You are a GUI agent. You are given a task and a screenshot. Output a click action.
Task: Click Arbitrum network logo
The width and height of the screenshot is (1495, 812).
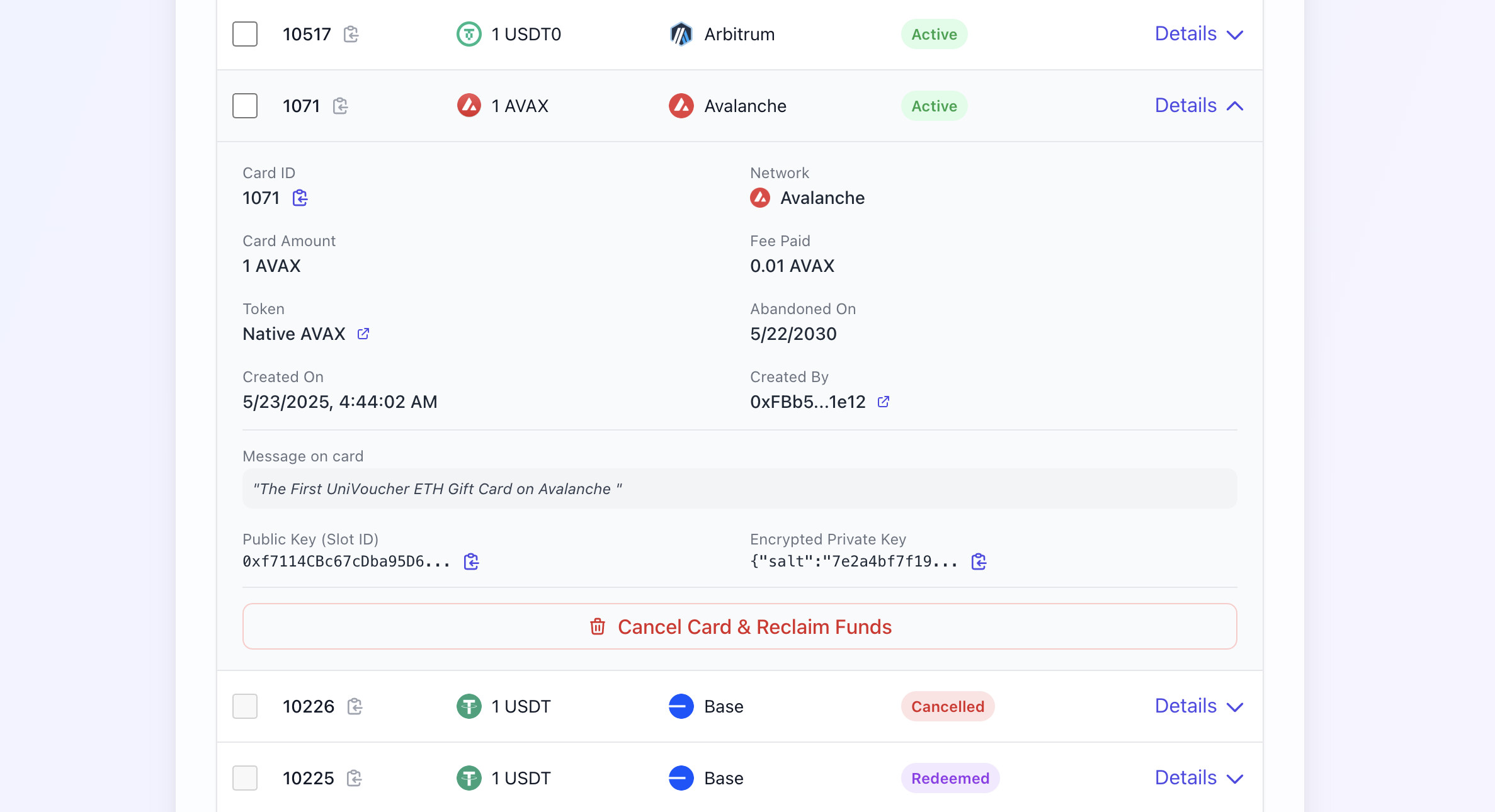681,34
